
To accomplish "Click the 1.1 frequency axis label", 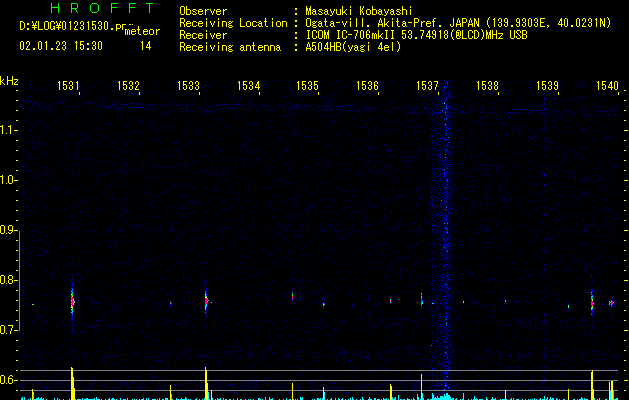I will 9,130.
